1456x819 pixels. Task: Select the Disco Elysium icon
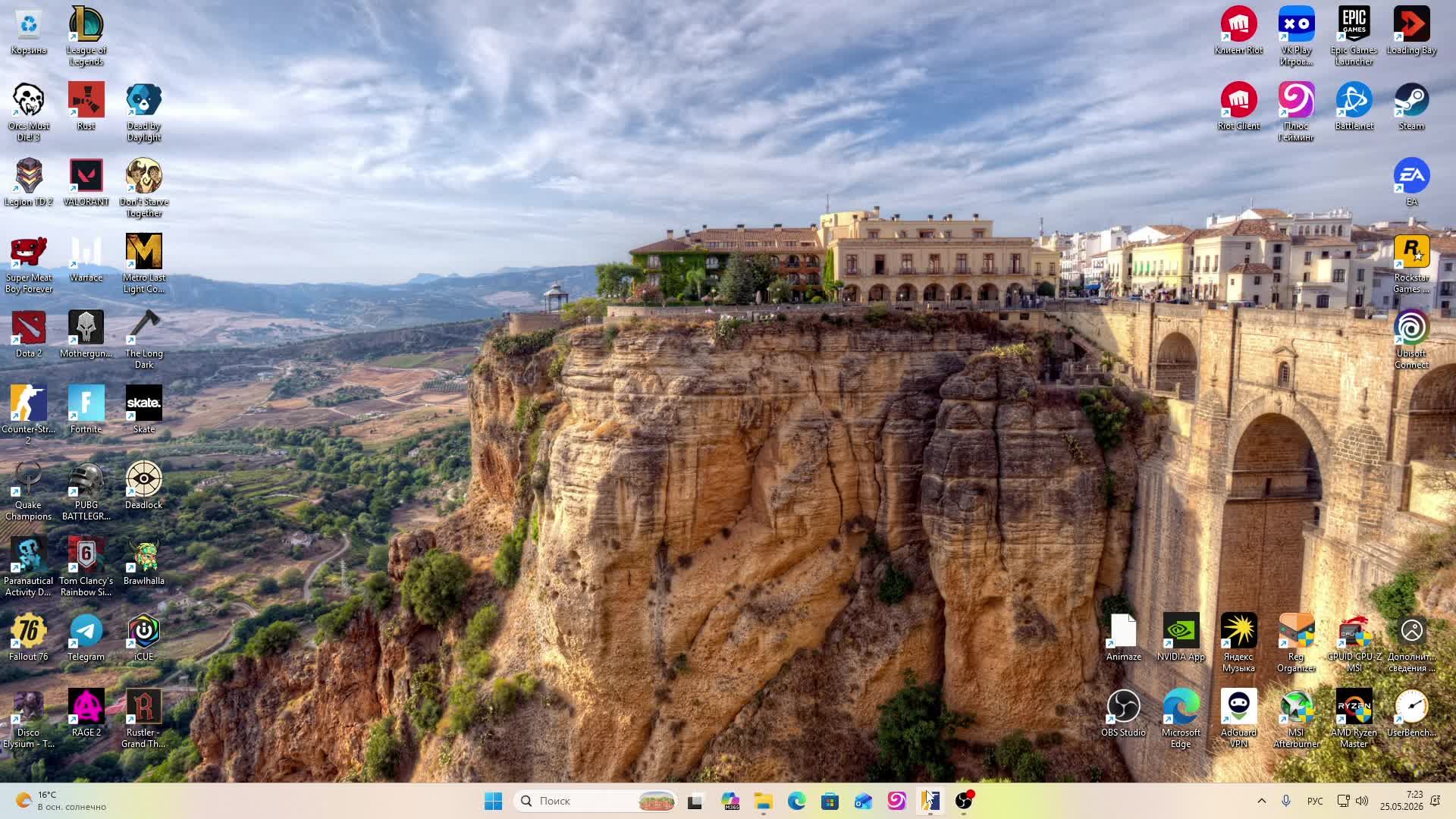(29, 719)
